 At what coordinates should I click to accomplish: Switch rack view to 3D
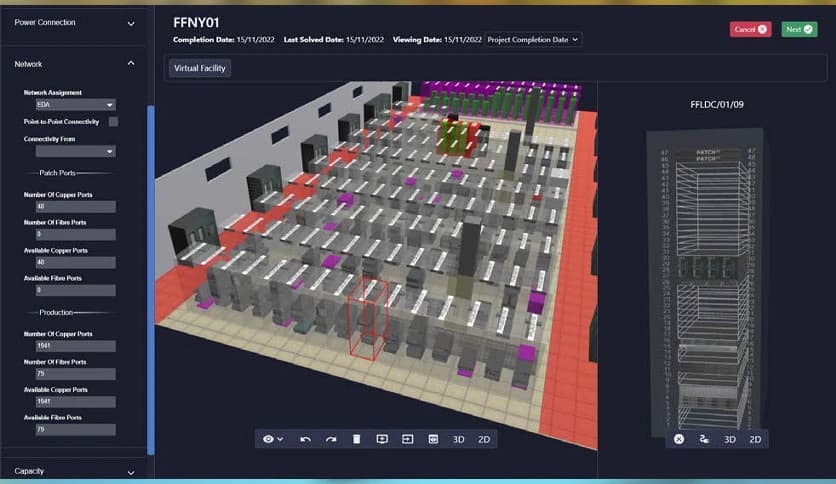[730, 439]
